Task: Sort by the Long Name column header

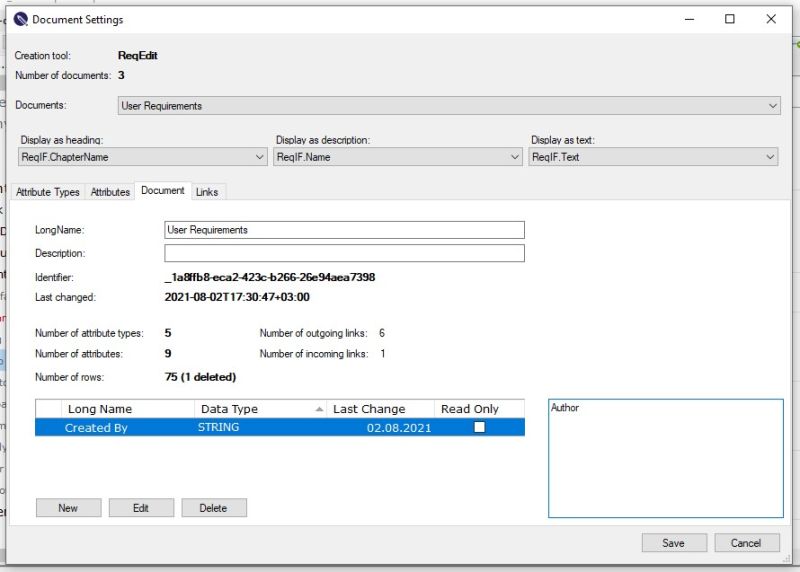Action: [x=128, y=409]
